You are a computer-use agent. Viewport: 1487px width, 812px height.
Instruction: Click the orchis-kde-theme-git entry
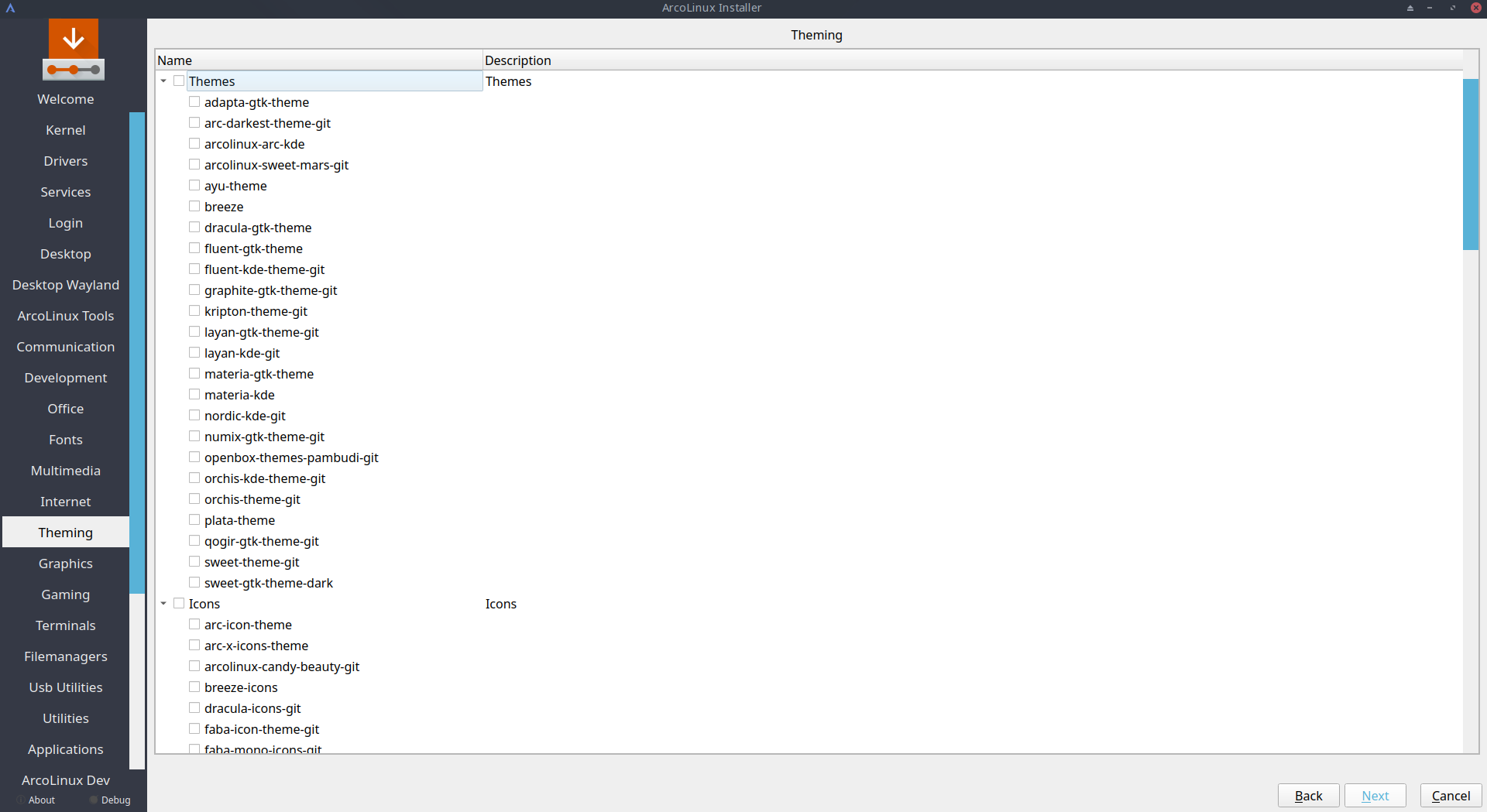coord(265,478)
